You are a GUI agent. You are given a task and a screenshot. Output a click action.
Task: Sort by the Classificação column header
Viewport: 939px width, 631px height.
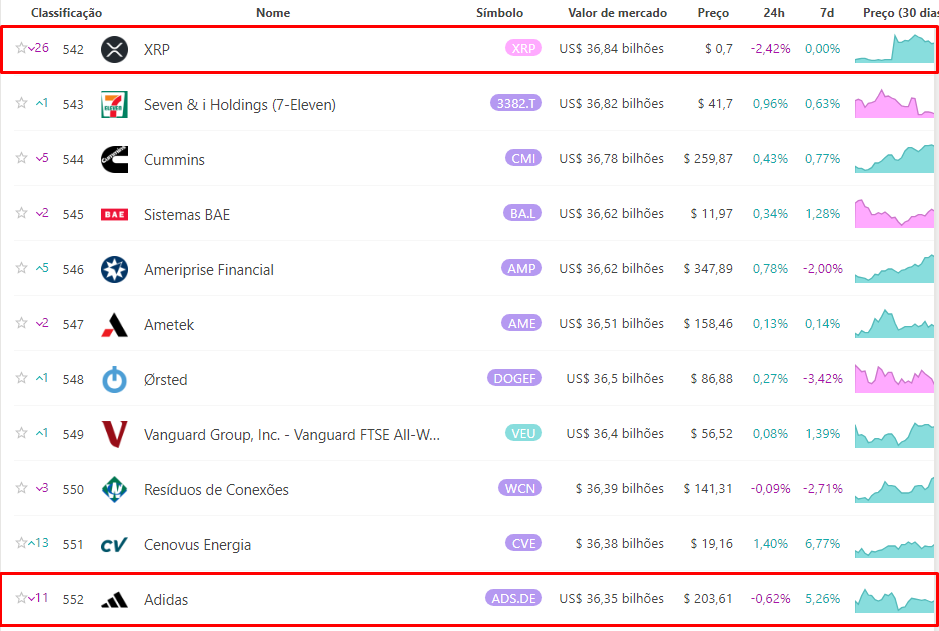tap(66, 13)
